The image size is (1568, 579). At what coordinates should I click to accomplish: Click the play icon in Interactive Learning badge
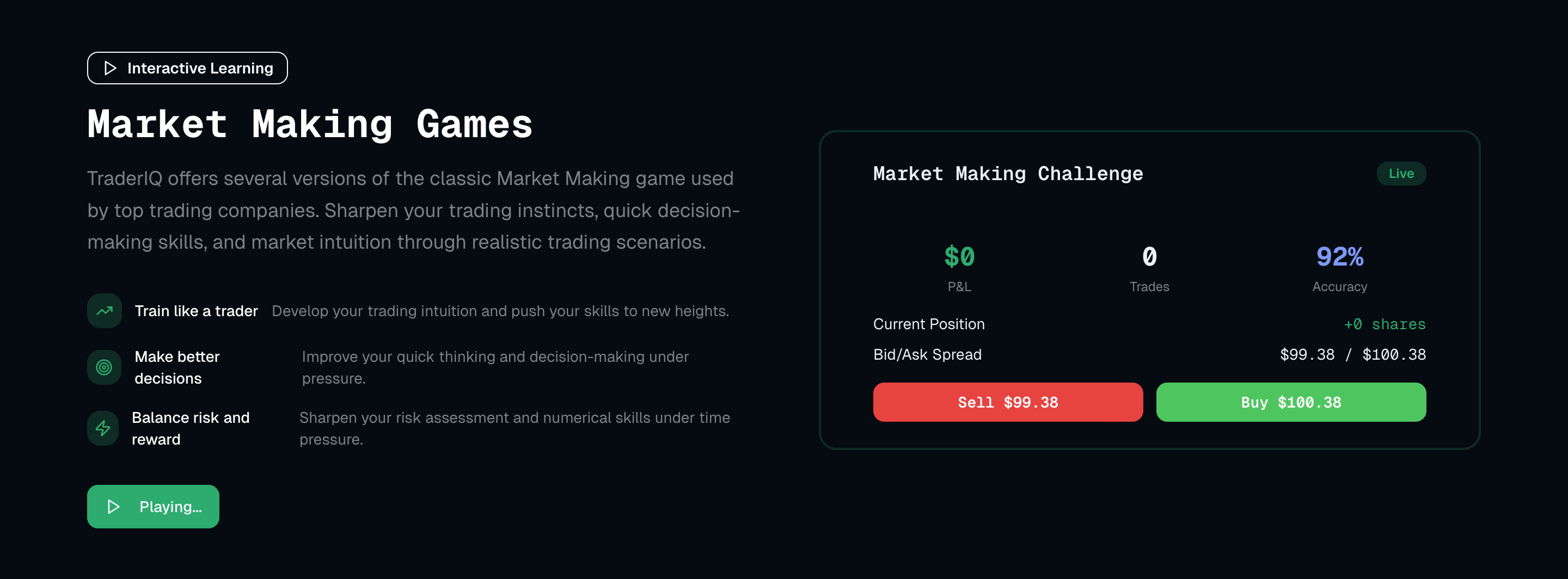(x=110, y=68)
